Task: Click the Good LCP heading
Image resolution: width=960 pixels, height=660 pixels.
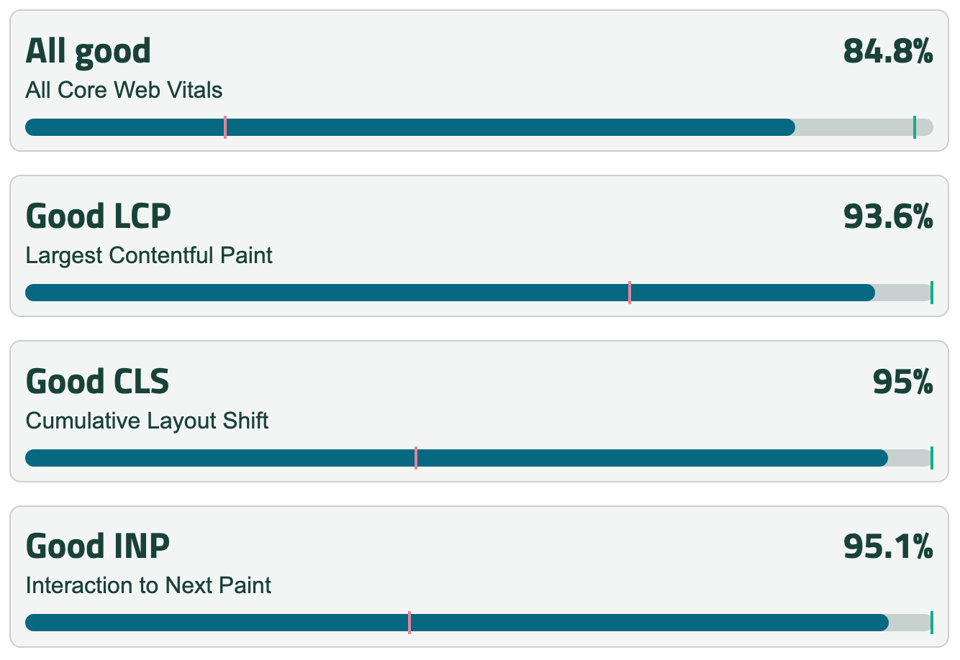Action: [x=98, y=216]
